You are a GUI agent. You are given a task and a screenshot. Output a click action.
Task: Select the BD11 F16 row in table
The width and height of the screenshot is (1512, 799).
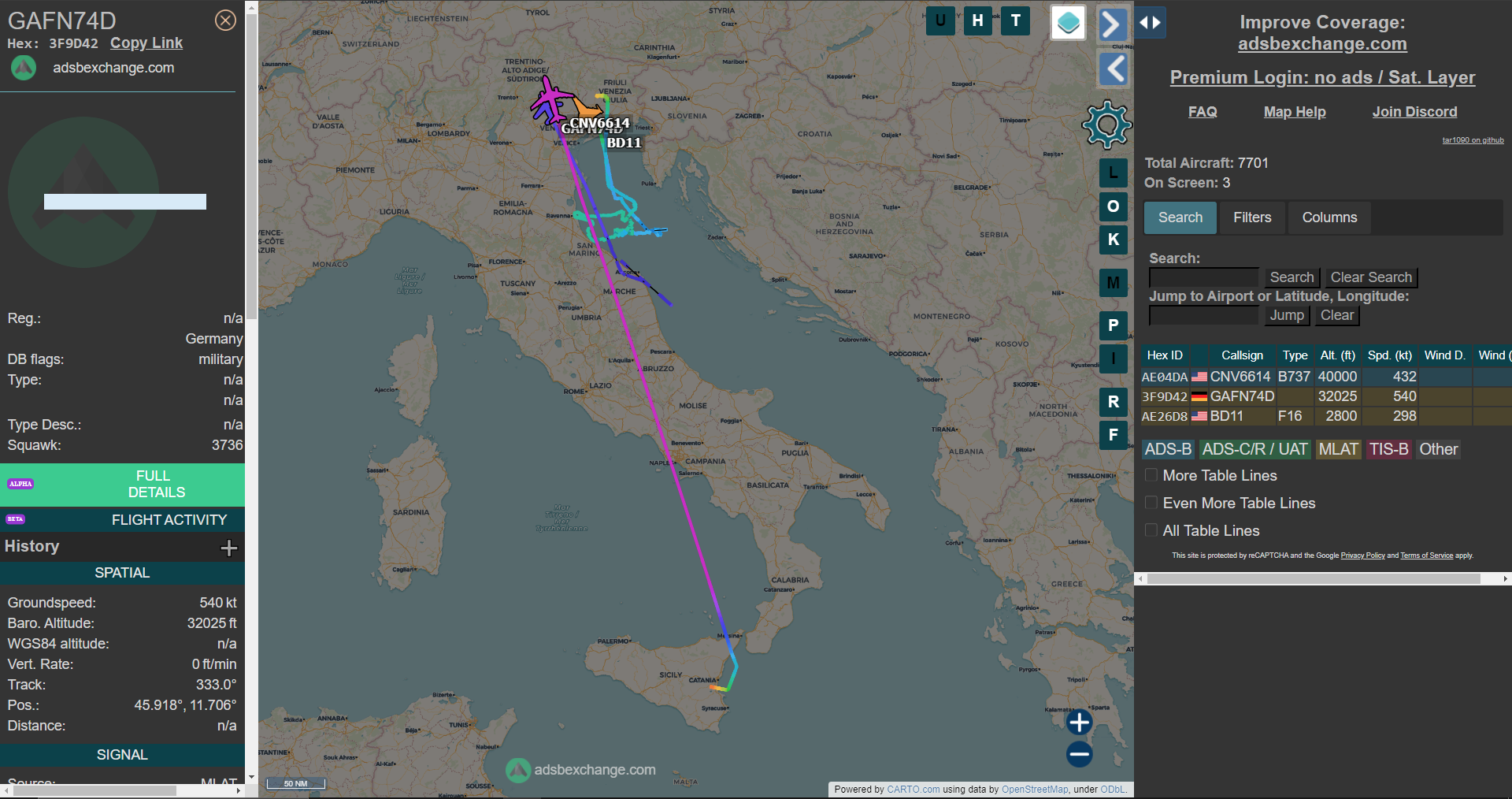[x=1326, y=416]
